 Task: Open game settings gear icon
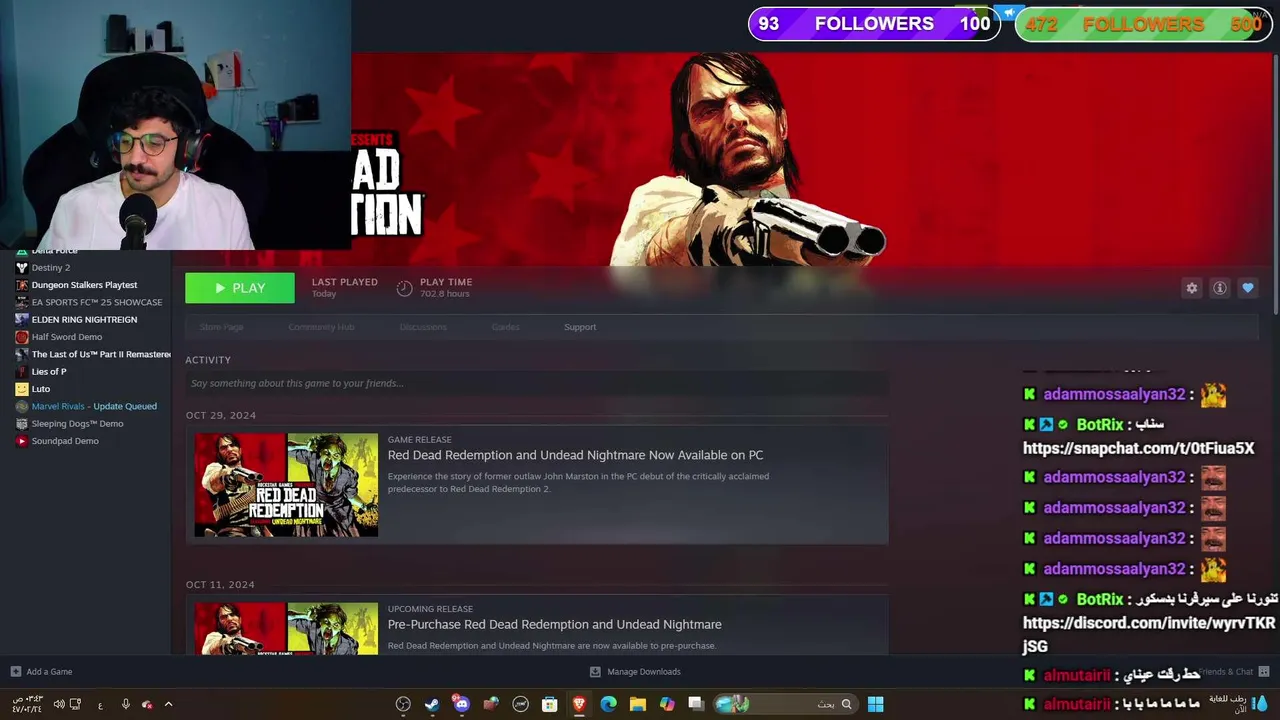(x=1191, y=288)
